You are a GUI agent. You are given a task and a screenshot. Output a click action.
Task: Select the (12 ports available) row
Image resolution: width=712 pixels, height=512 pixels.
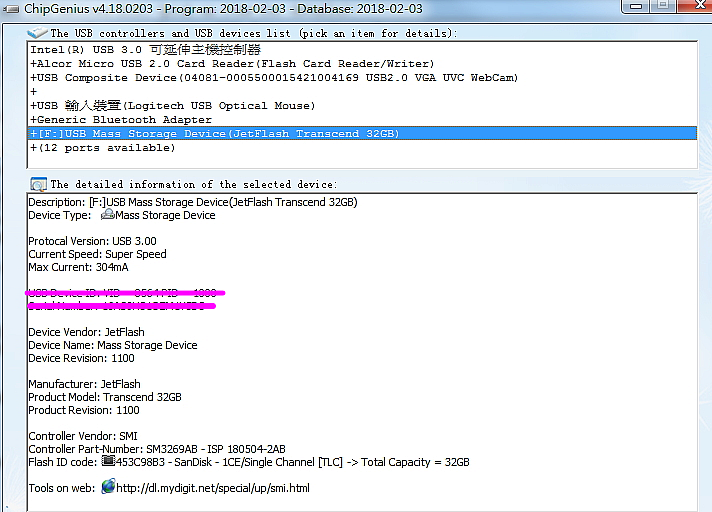[362, 148]
